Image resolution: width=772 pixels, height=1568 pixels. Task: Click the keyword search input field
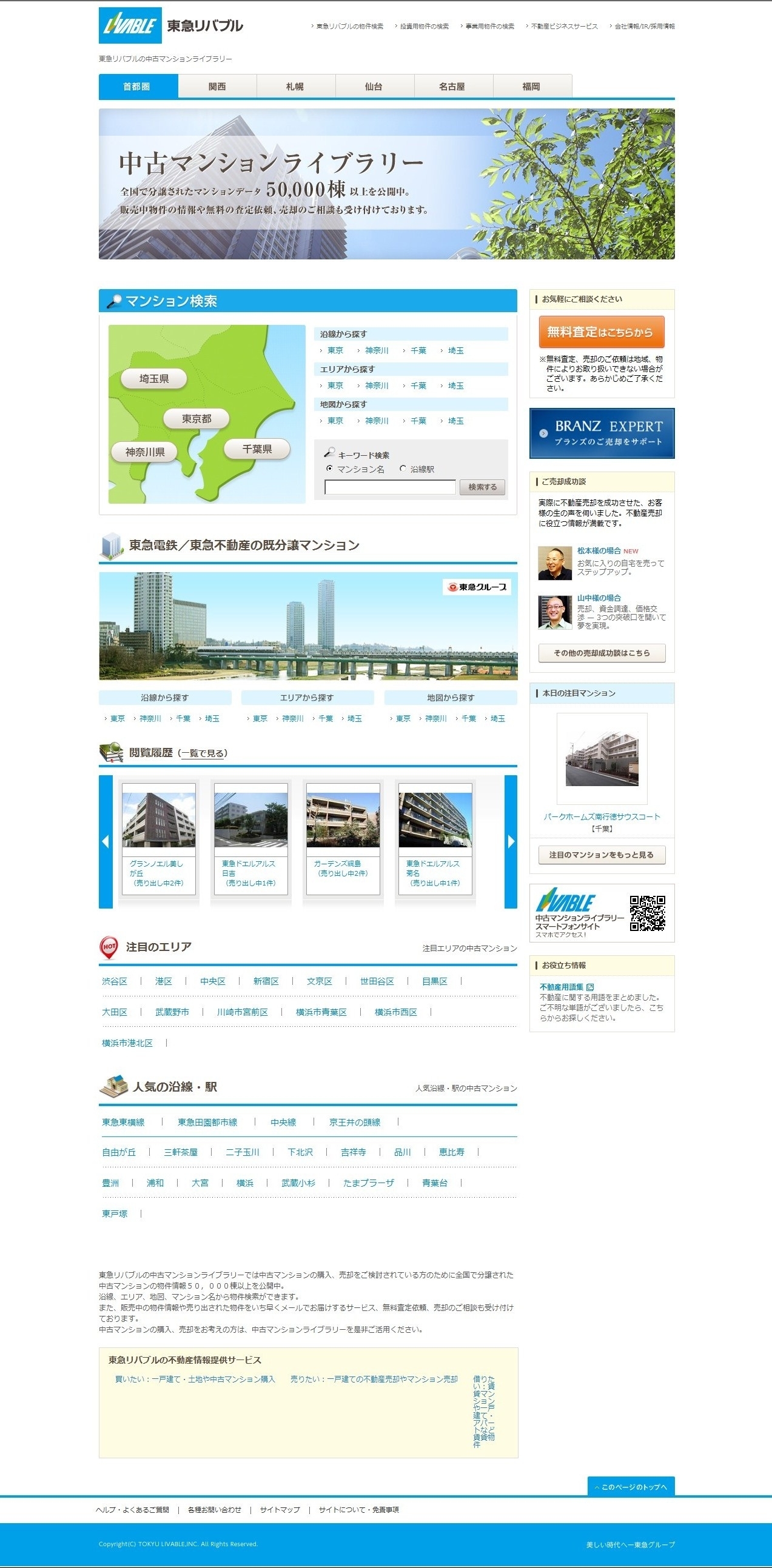(x=390, y=487)
